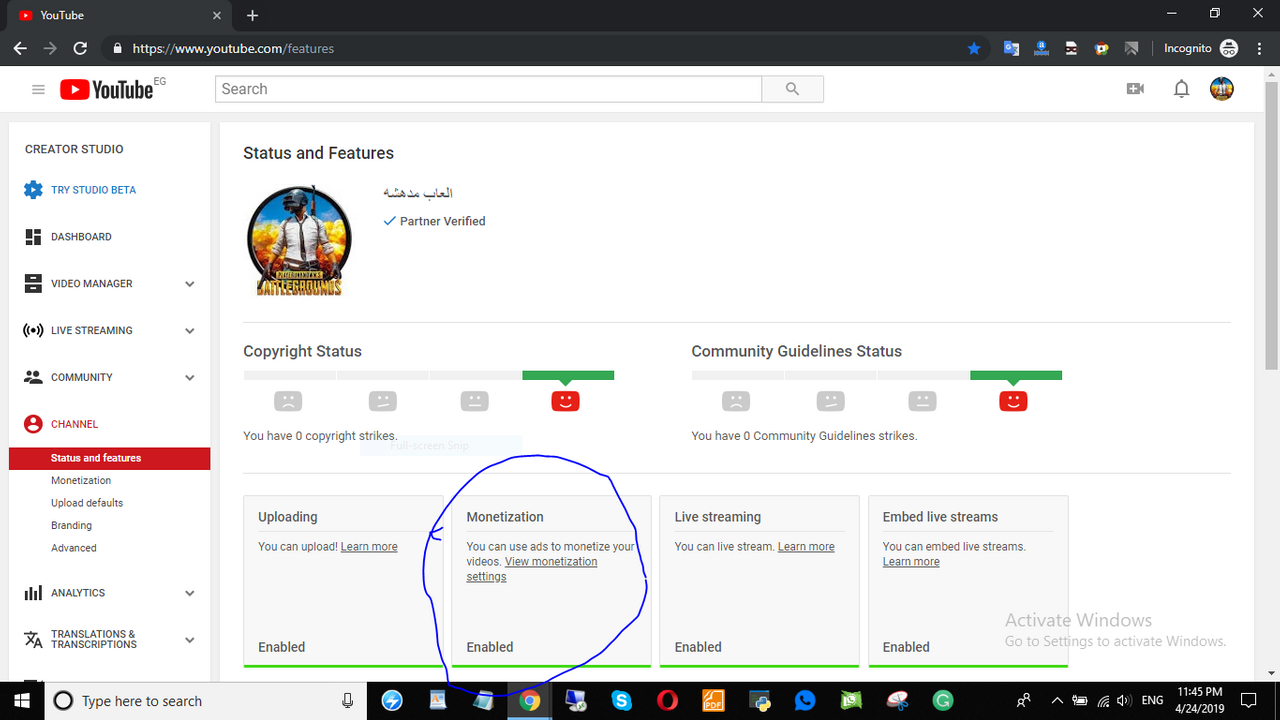Viewport: 1280px width, 720px height.
Task: Click the browser address bar URL
Action: (x=233, y=48)
